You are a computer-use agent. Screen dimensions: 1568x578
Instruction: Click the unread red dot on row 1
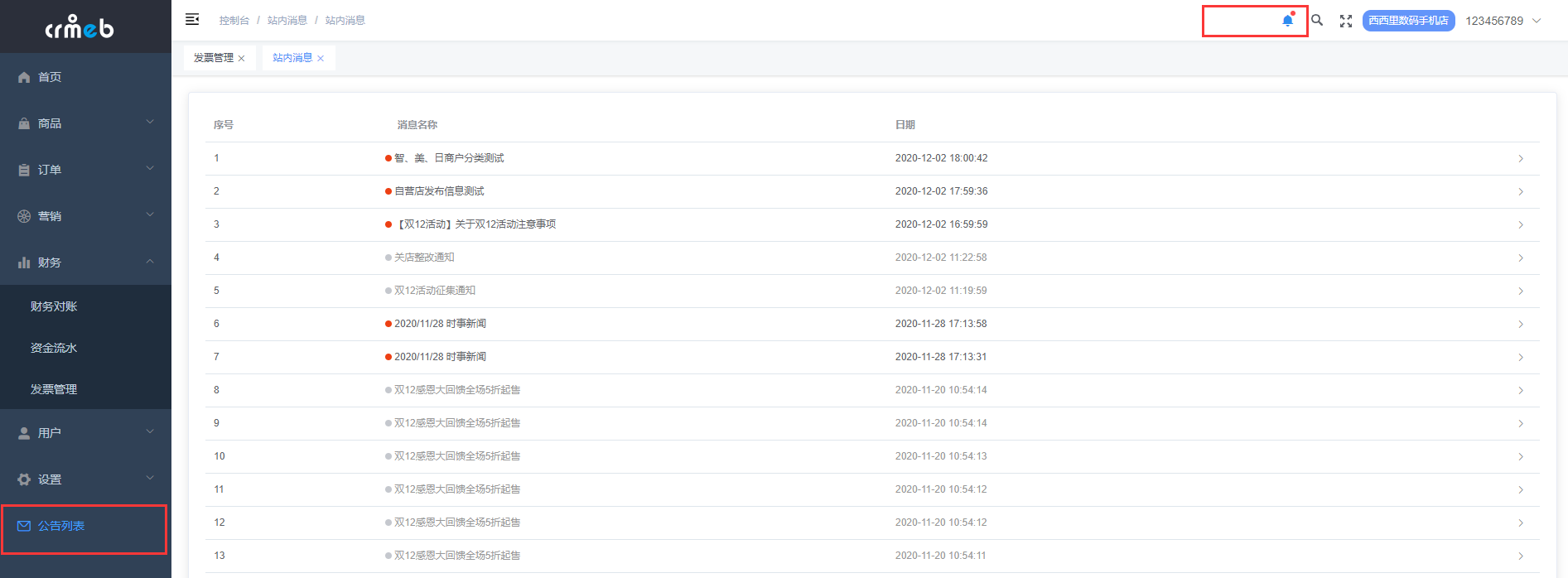point(388,158)
